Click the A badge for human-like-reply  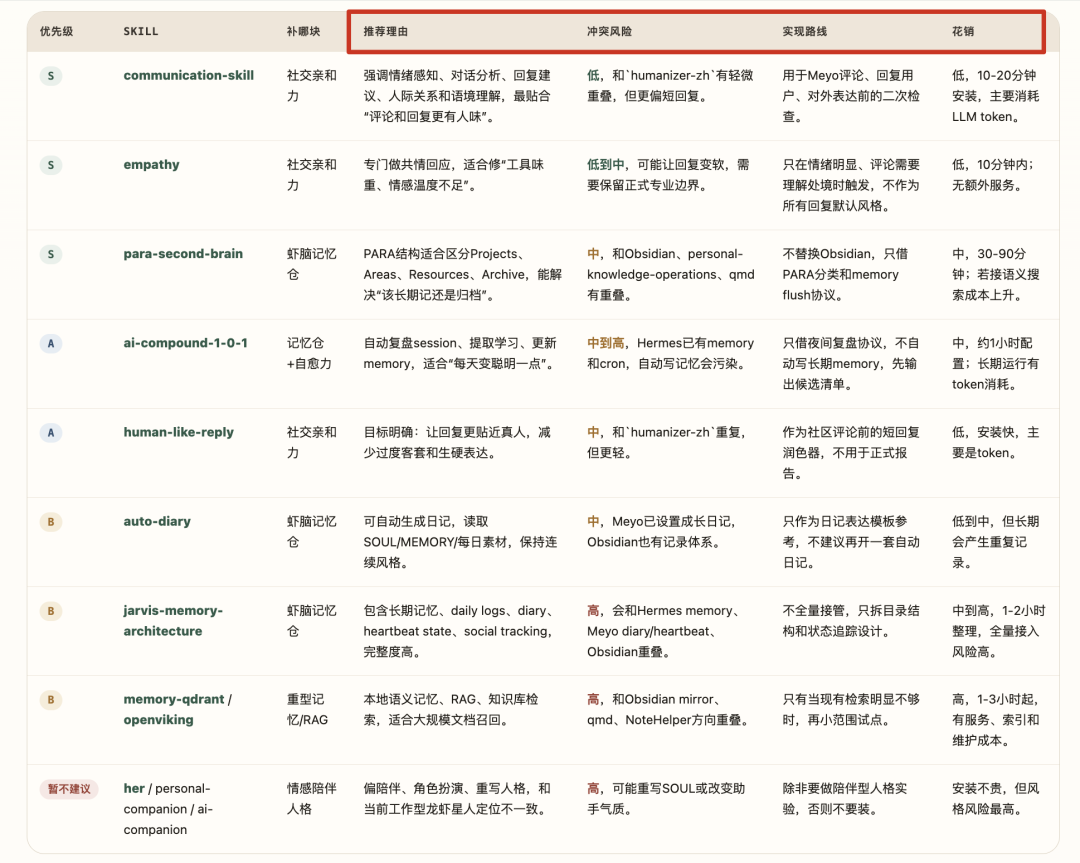[50, 433]
